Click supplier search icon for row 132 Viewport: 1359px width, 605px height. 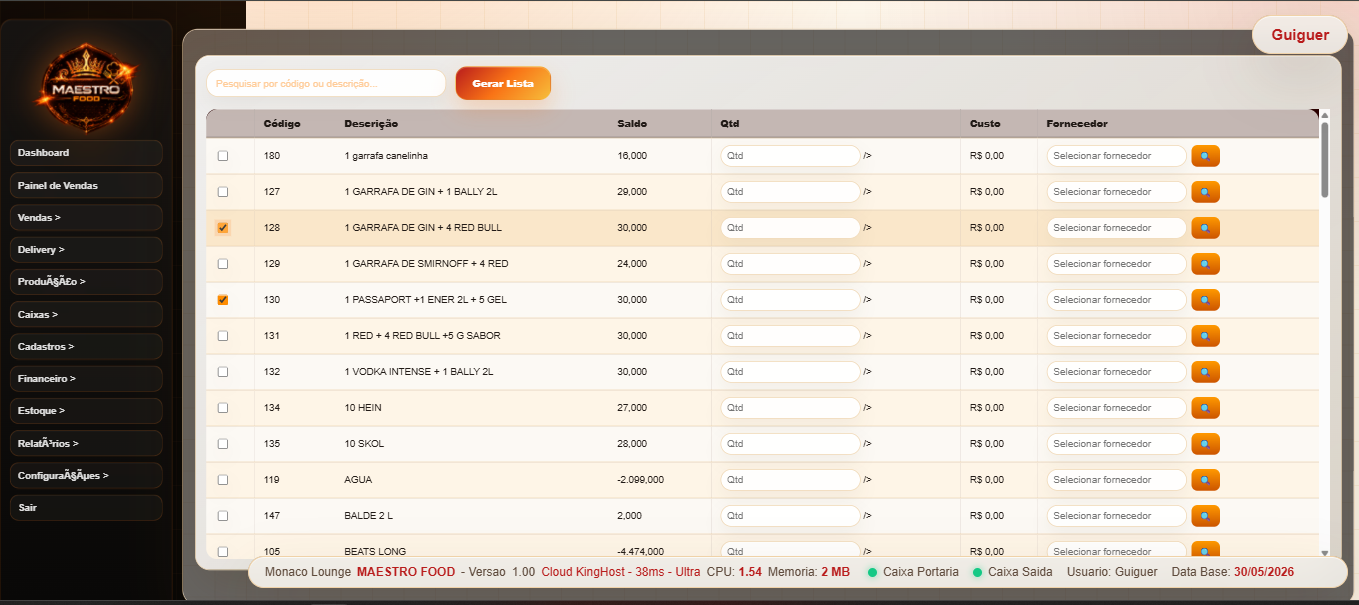point(1205,372)
